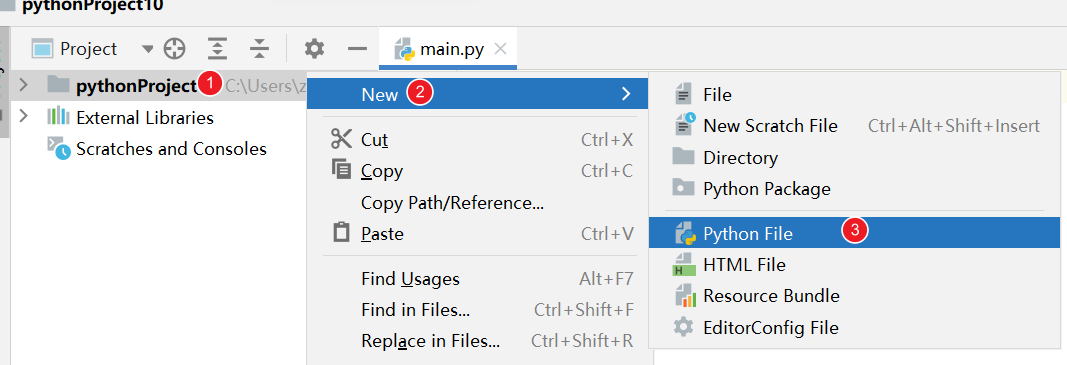The image size is (1067, 365).
Task: Expand the pythonProject folder node
Action: [x=23, y=85]
